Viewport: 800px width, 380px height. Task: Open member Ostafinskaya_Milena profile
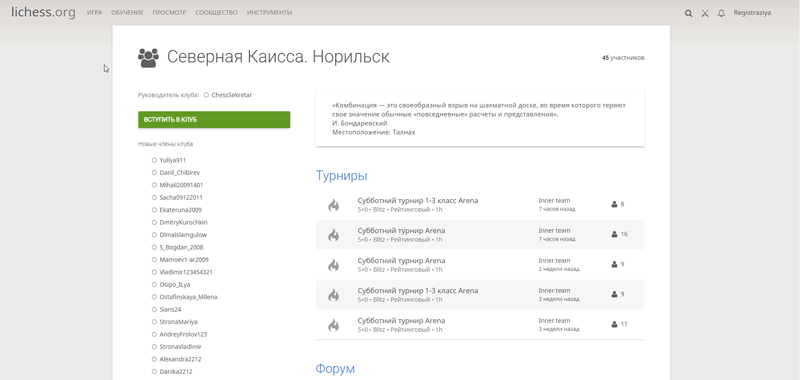188,297
